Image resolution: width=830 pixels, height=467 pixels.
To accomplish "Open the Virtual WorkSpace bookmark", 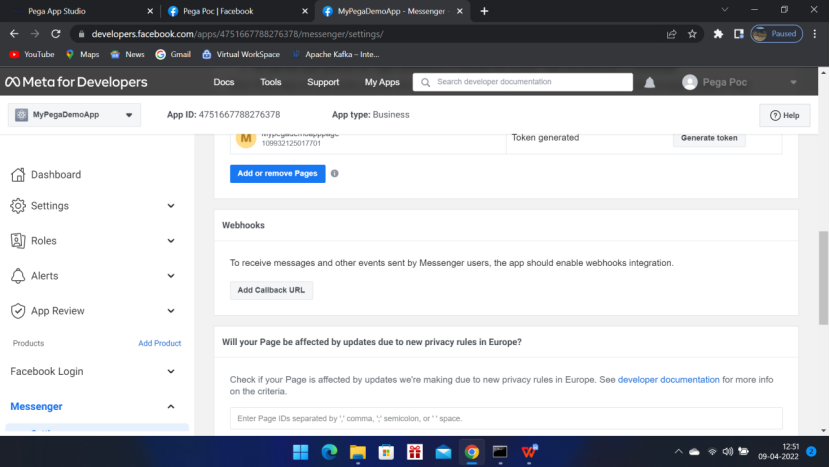I will pyautogui.click(x=241, y=54).
